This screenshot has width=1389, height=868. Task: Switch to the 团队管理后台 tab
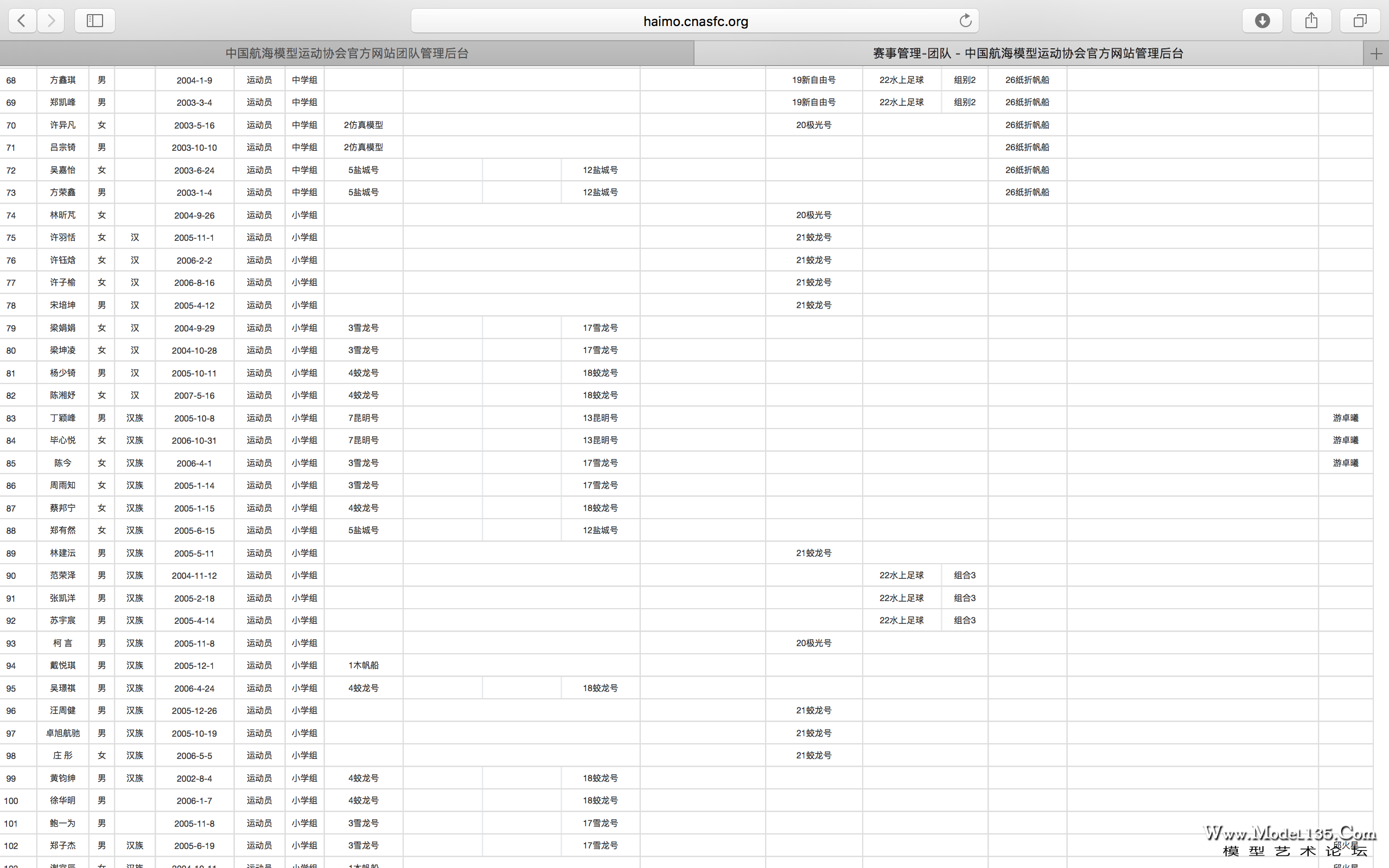(347, 53)
